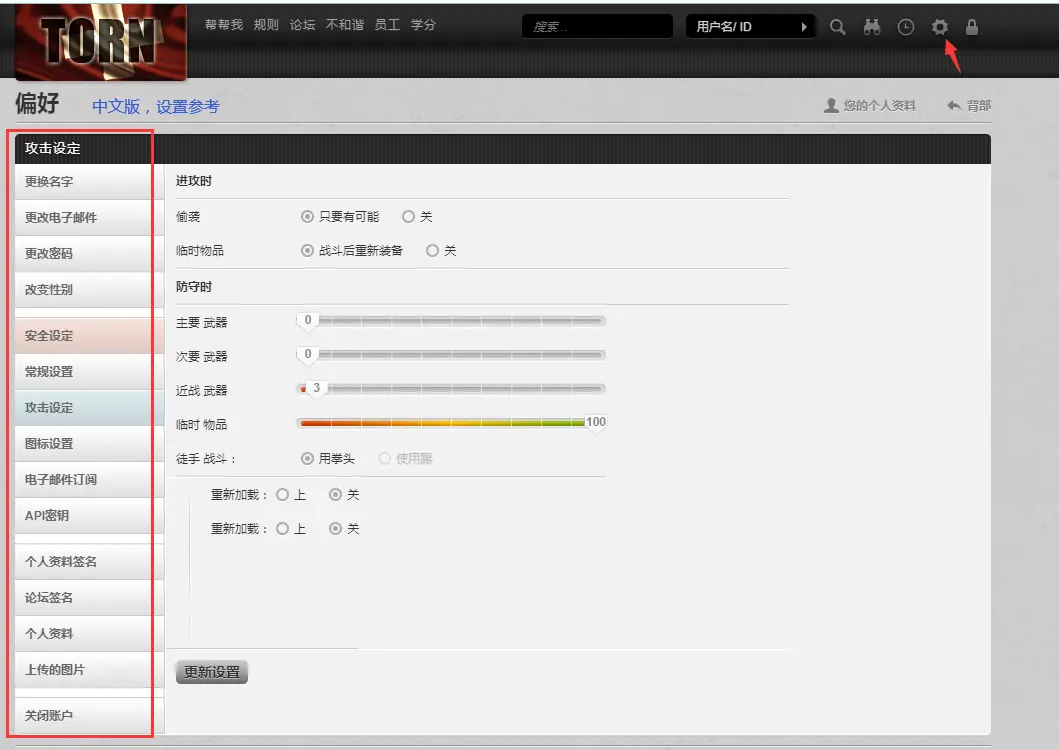Open the binoculars advanced search icon
This screenshot has height=750, width=1059.
click(872, 27)
